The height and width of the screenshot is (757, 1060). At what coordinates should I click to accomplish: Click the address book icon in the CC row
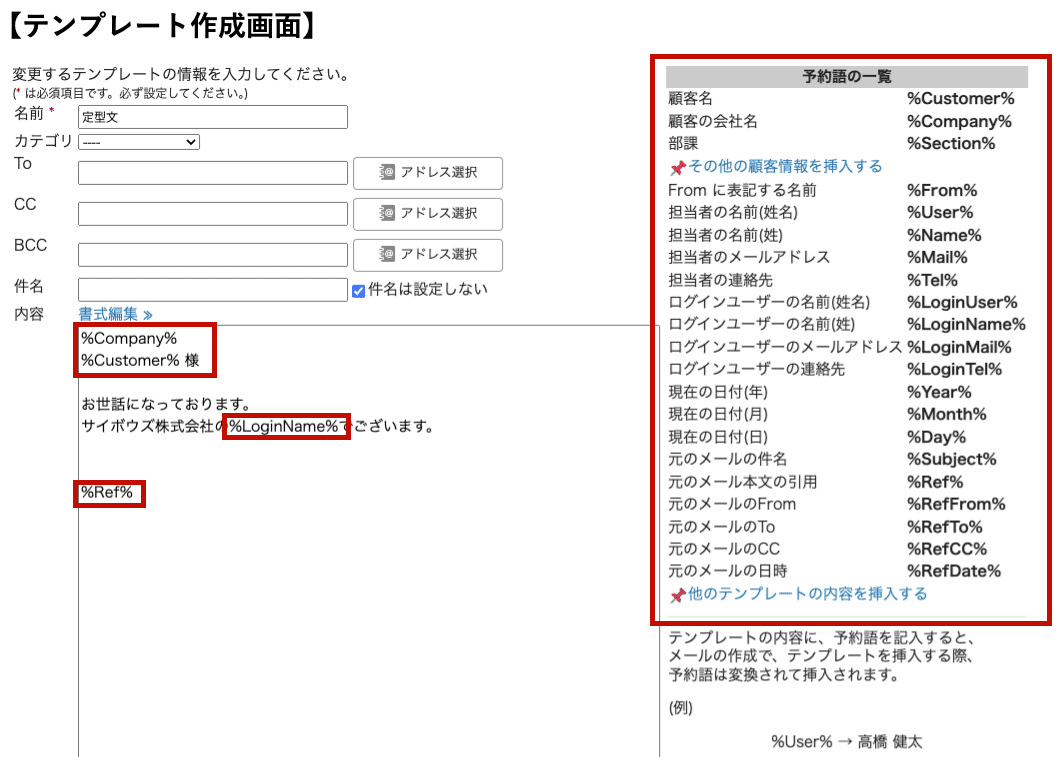(x=386, y=214)
